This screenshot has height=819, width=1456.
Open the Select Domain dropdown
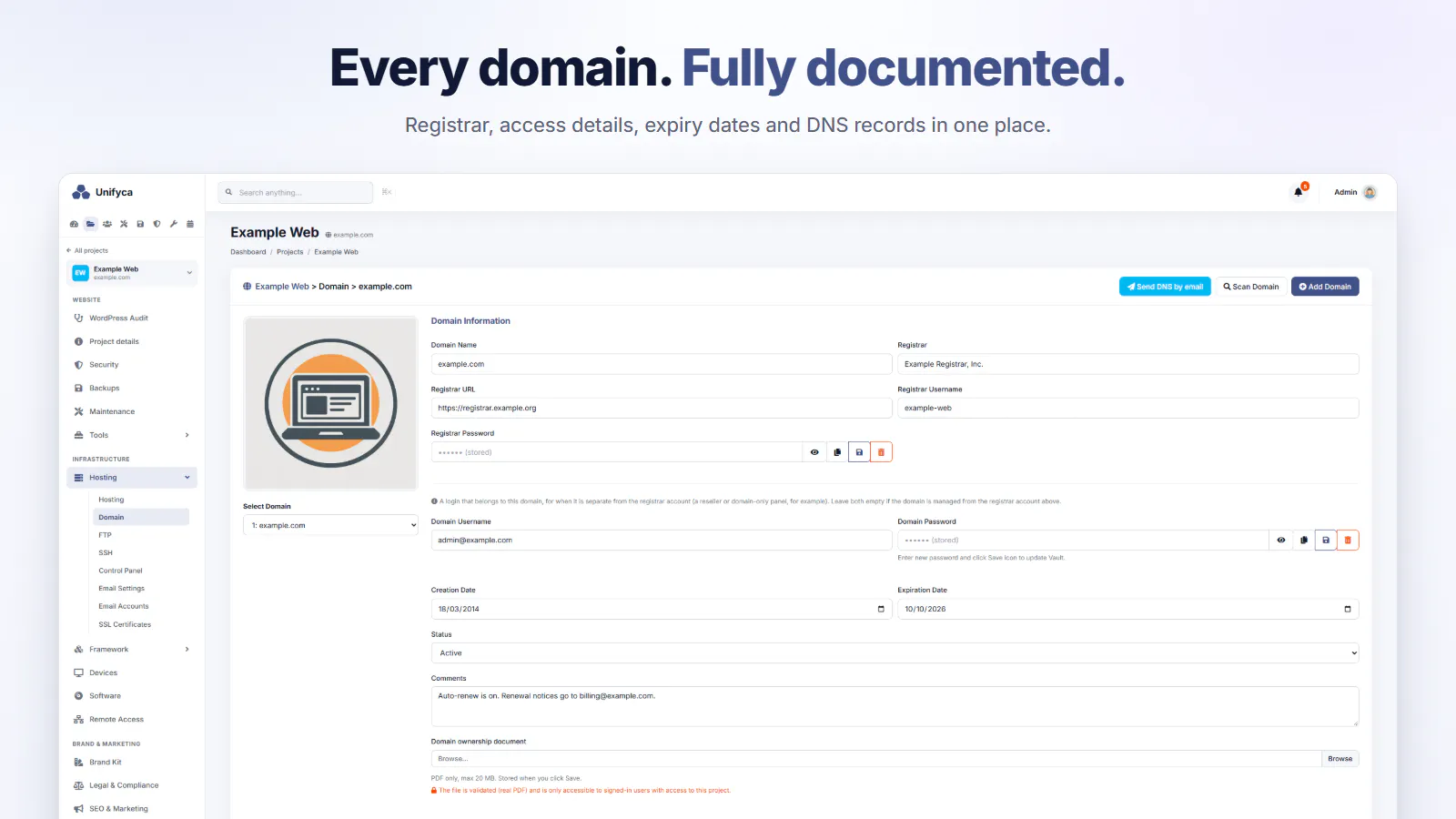(x=330, y=525)
